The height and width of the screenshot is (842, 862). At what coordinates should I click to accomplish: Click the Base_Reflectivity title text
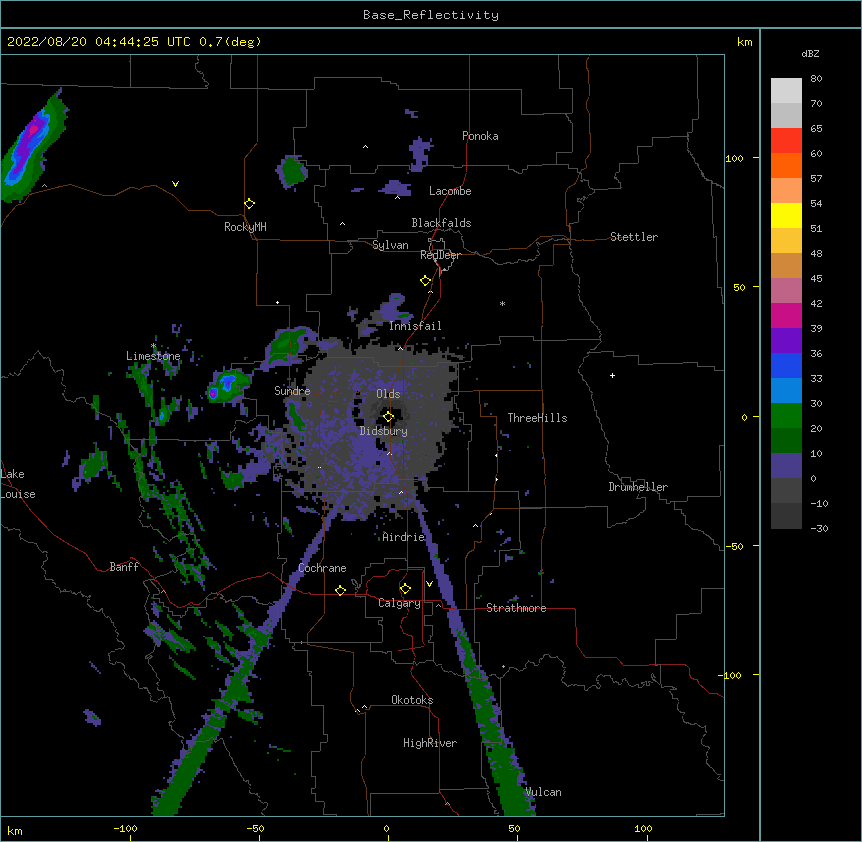click(431, 15)
